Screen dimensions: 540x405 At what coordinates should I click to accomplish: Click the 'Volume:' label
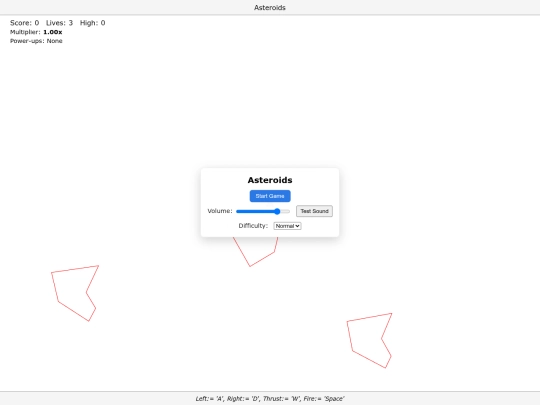point(220,211)
